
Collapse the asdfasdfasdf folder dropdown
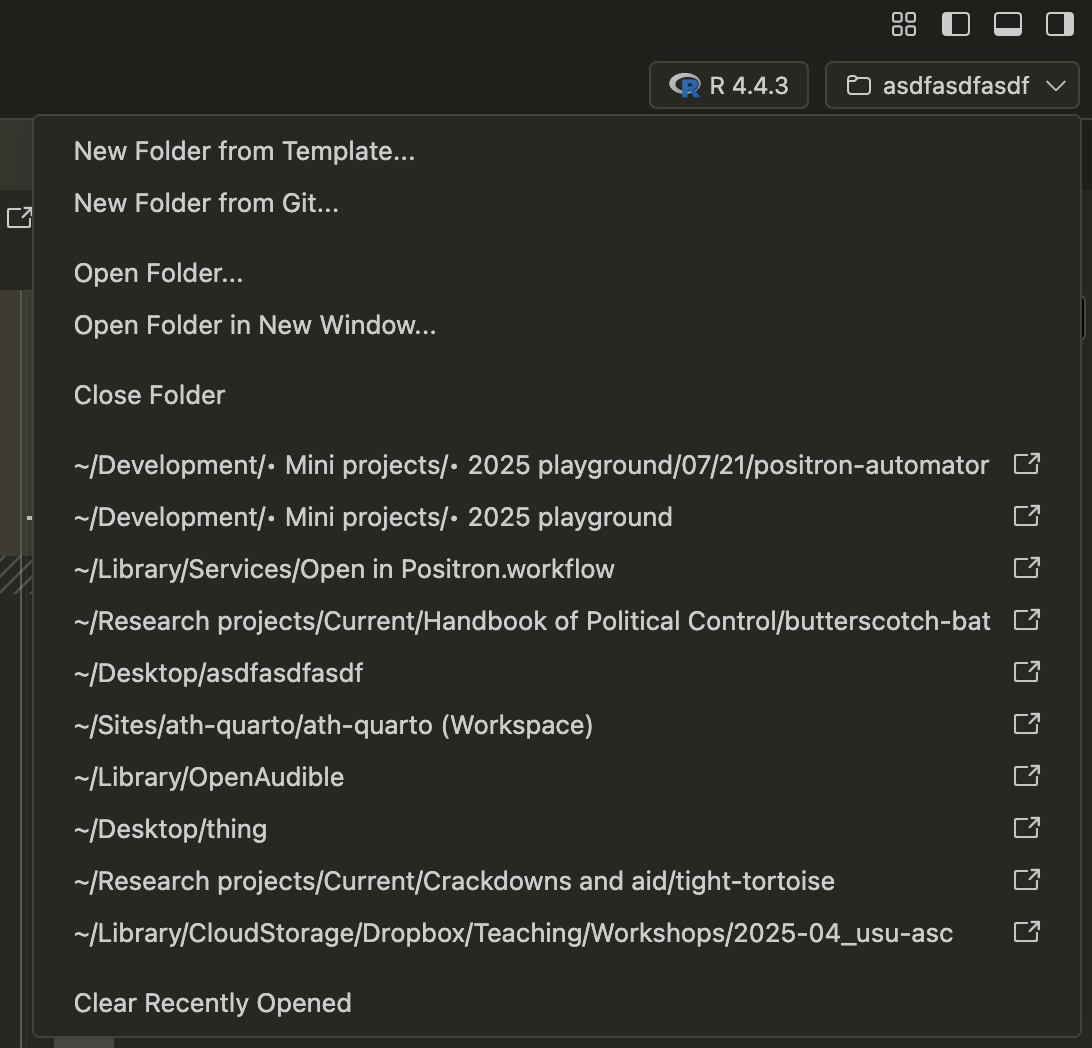pyautogui.click(x=952, y=85)
